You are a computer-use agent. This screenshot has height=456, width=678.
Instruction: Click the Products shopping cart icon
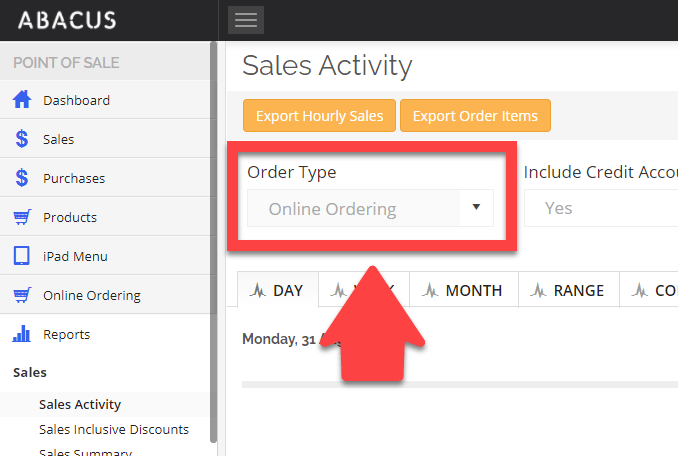(x=21, y=217)
